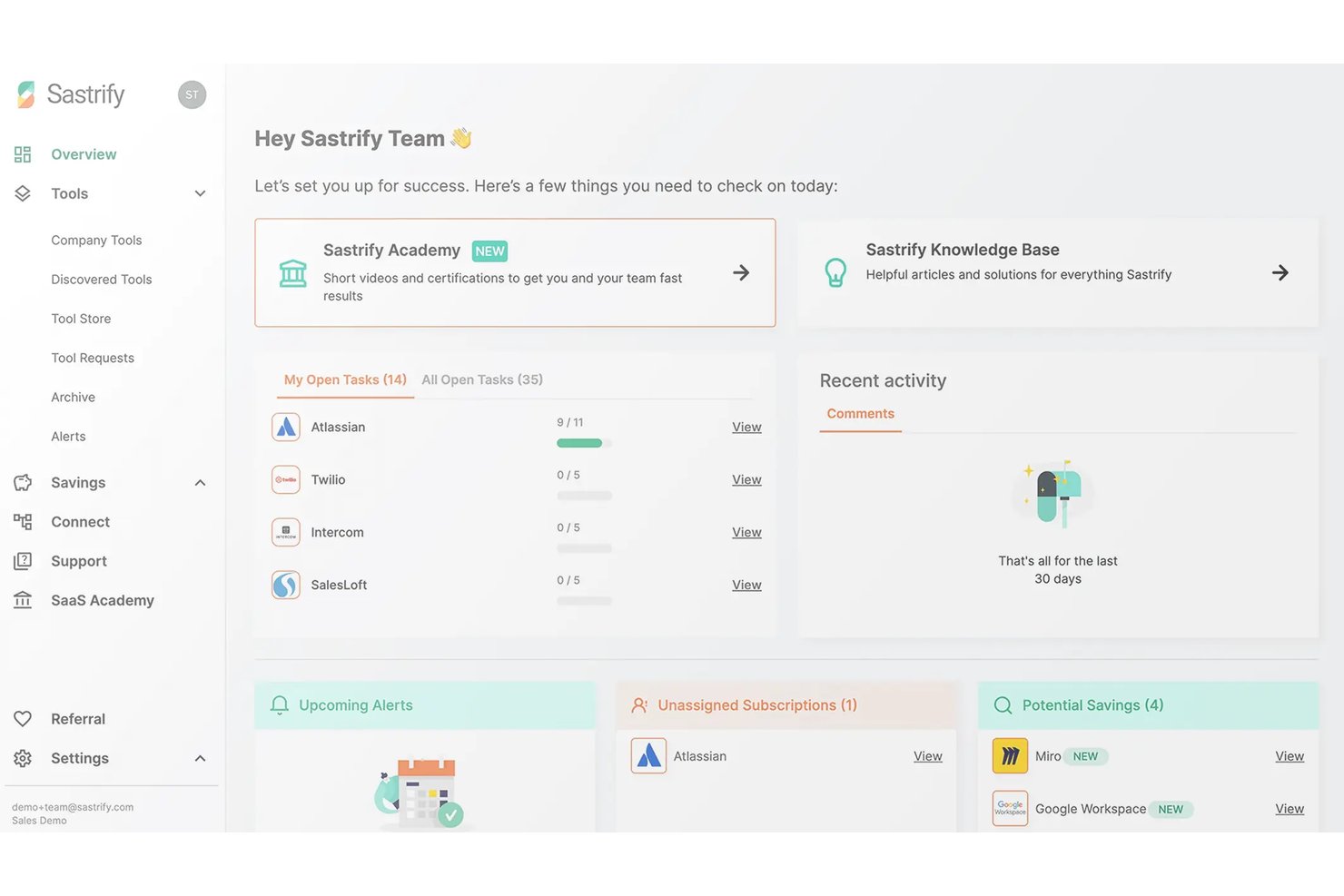Click the Twilio logo icon

click(x=286, y=479)
